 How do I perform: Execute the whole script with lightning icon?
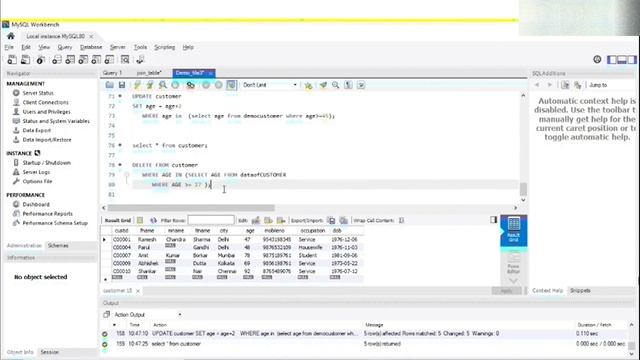click(137, 85)
